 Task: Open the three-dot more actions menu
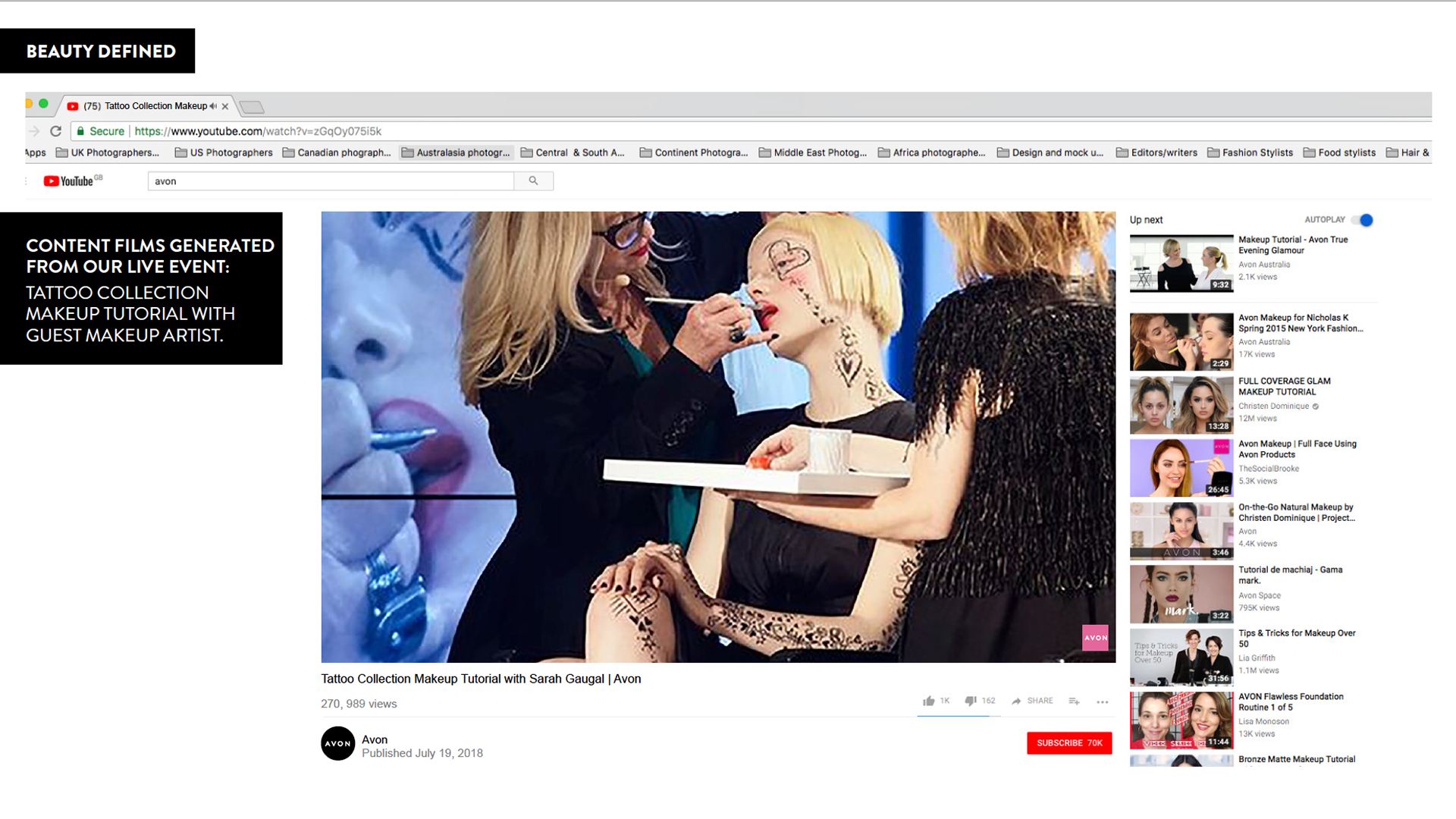click(x=1102, y=701)
